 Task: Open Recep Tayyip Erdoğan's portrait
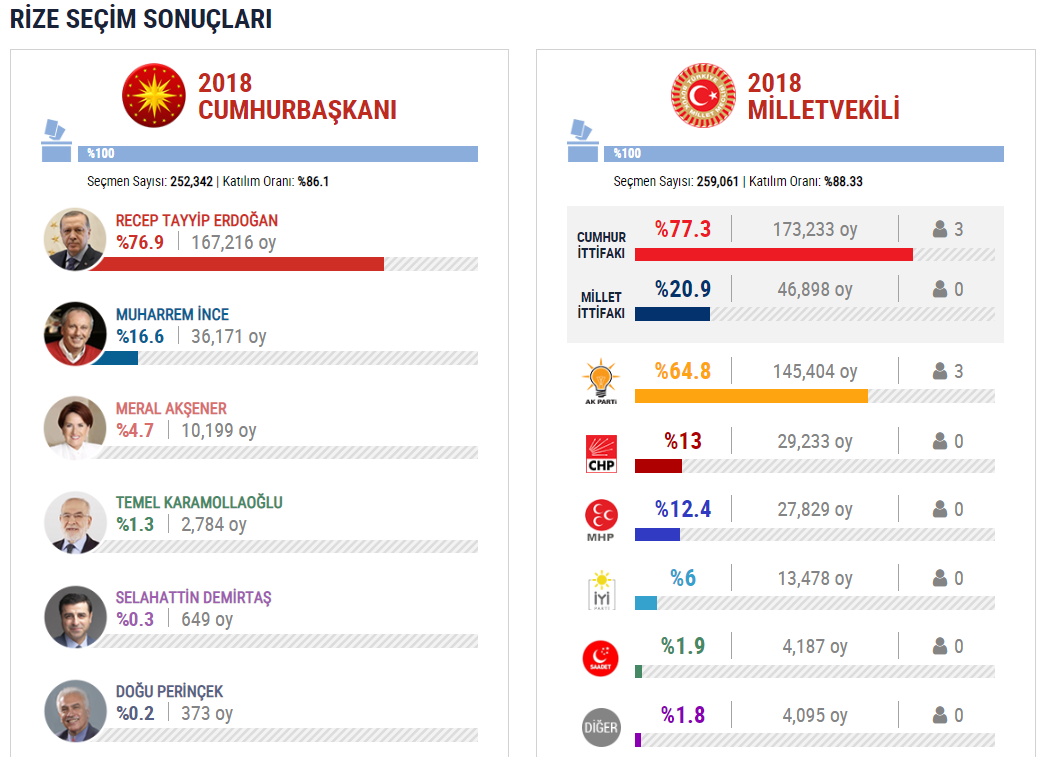tap(75, 239)
